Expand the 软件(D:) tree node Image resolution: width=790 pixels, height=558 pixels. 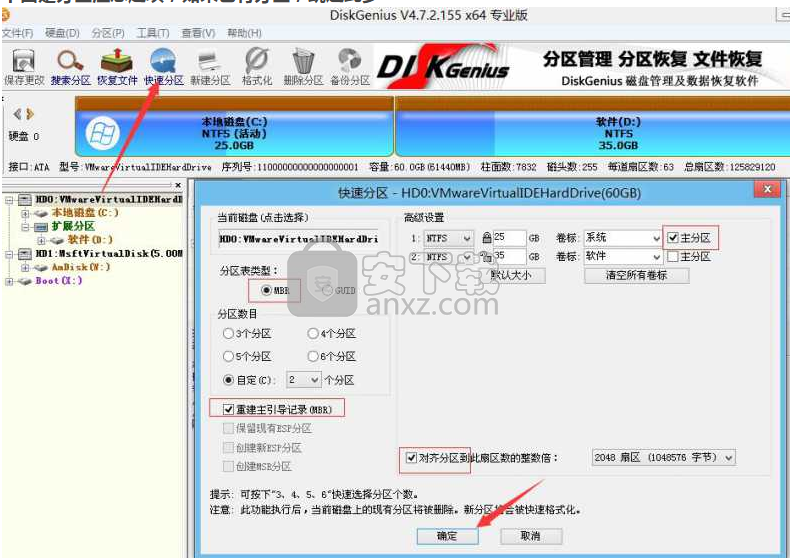point(42,240)
